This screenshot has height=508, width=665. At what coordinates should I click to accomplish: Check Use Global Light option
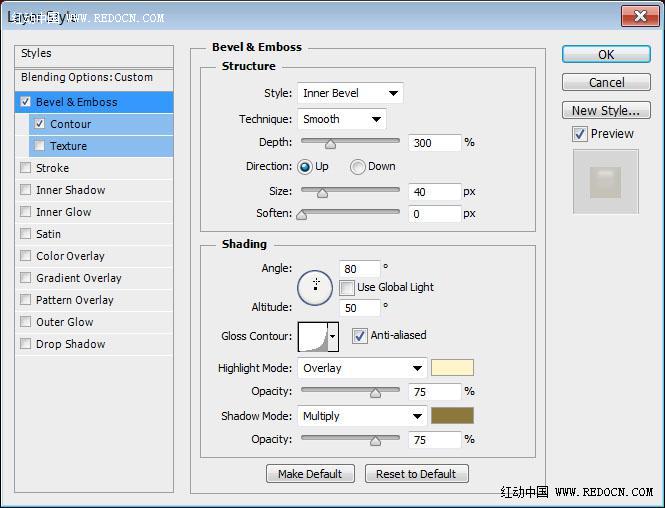tap(346, 287)
